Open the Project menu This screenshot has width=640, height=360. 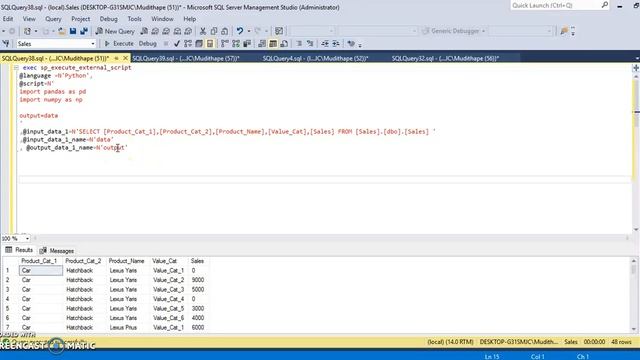[80, 19]
